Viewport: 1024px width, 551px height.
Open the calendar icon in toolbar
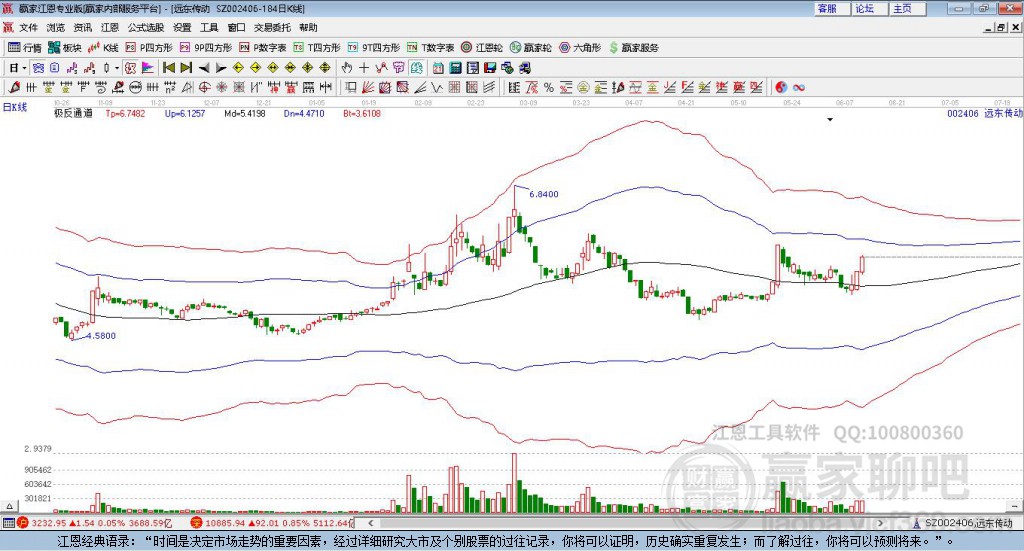[x=438, y=67]
